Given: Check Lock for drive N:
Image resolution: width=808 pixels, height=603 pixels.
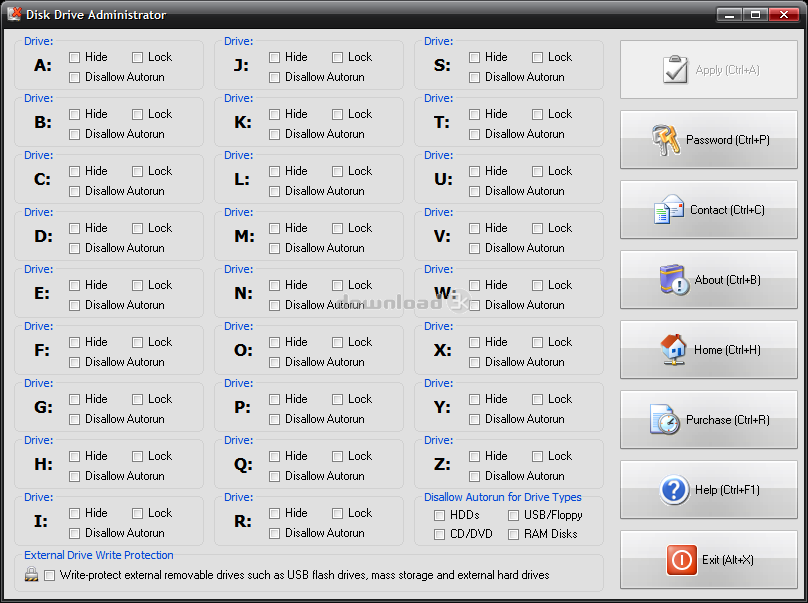Looking at the screenshot, I should tap(338, 286).
